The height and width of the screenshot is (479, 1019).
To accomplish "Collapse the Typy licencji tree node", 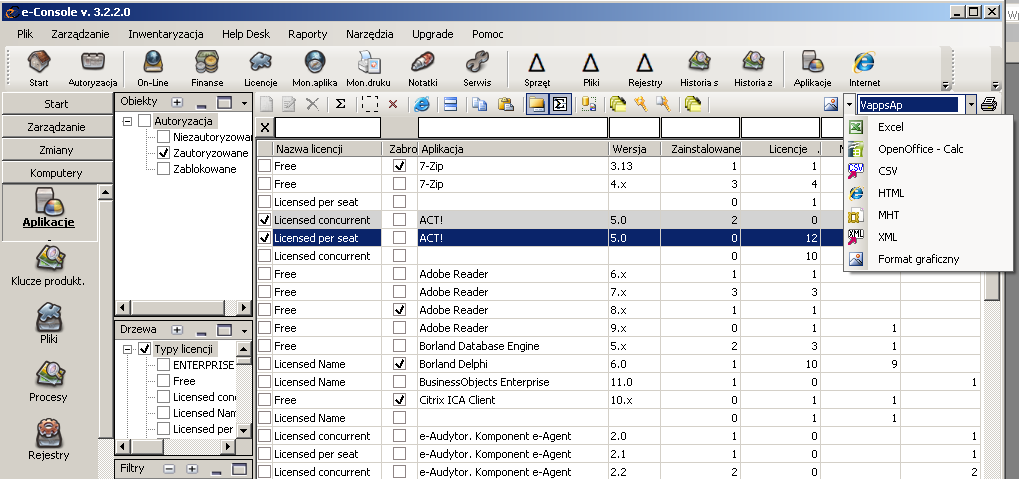I will point(127,349).
